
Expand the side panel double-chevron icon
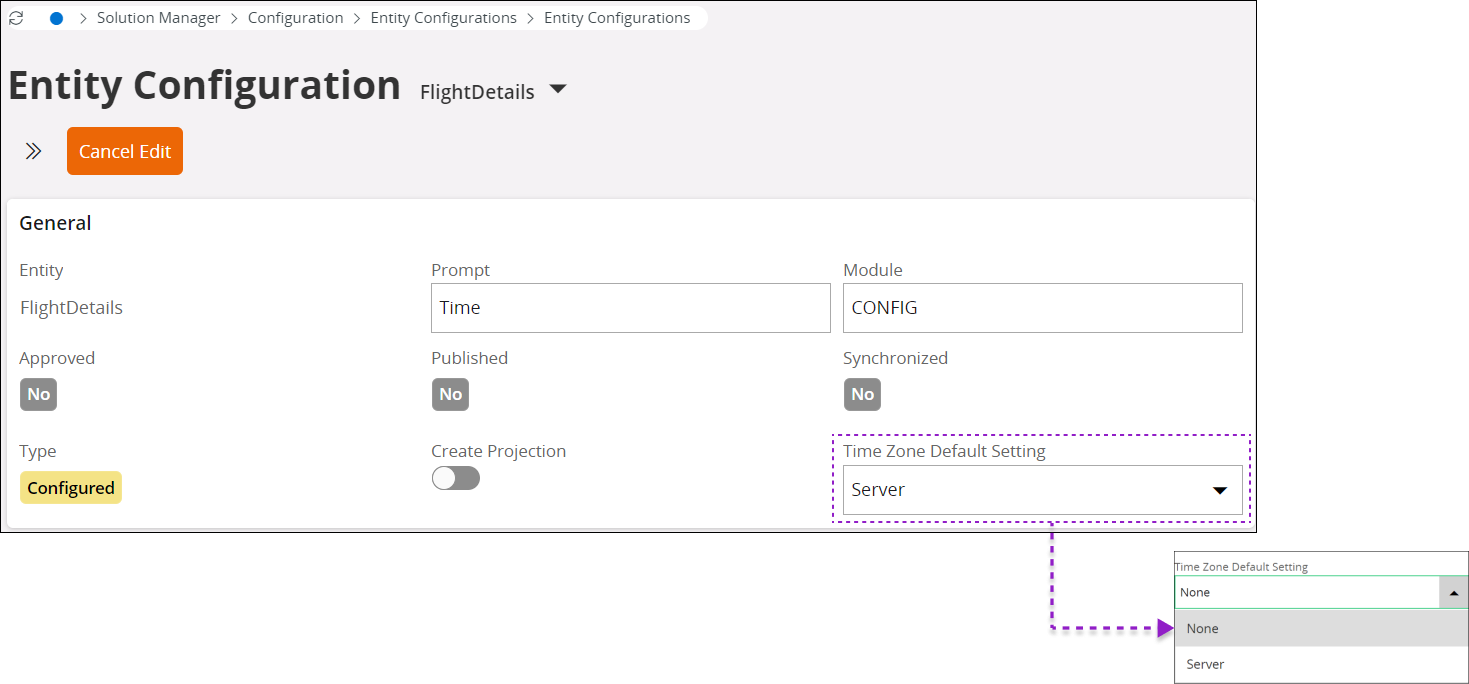(x=34, y=151)
